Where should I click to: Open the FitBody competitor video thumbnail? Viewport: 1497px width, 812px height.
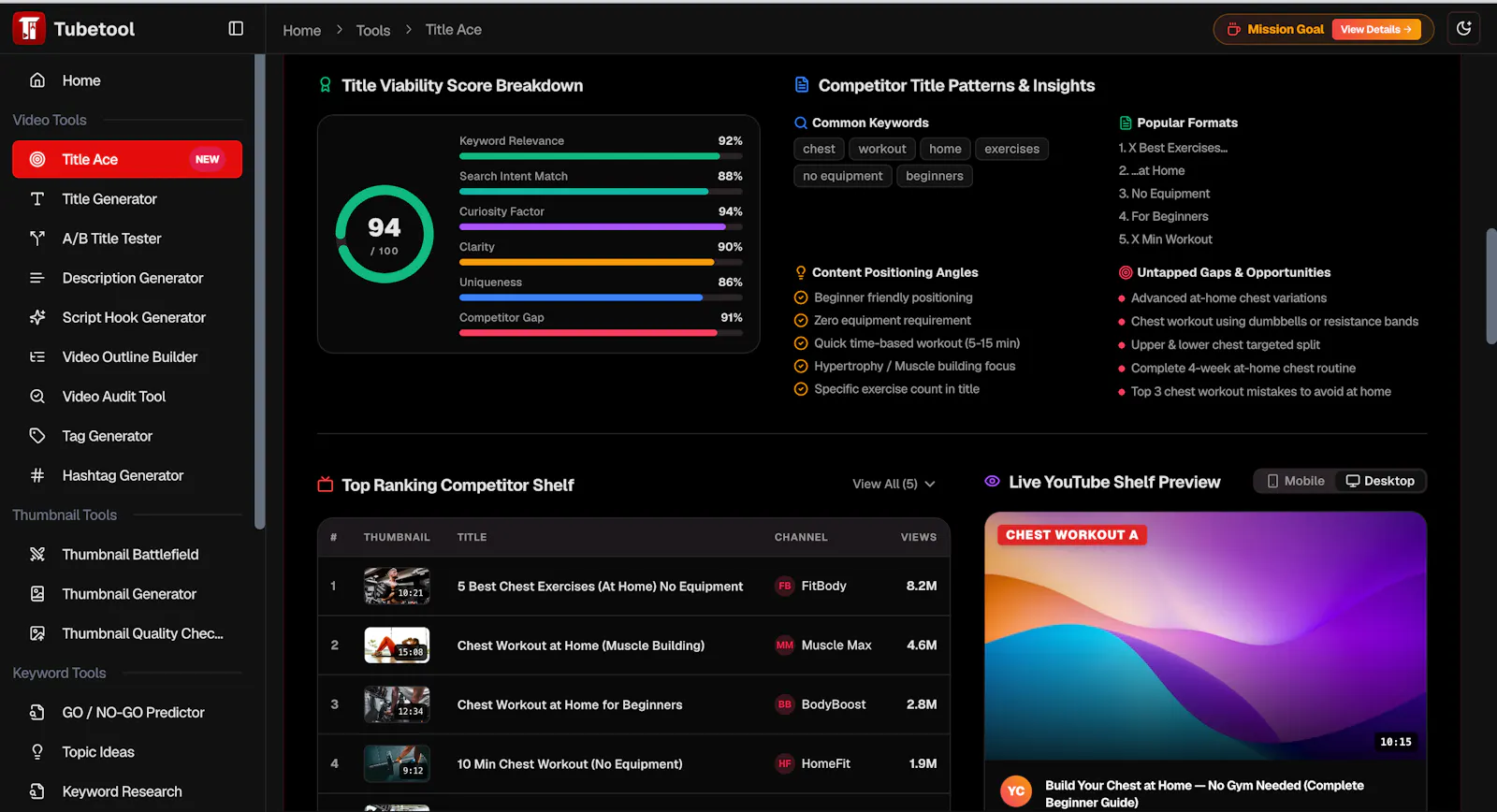pos(397,586)
